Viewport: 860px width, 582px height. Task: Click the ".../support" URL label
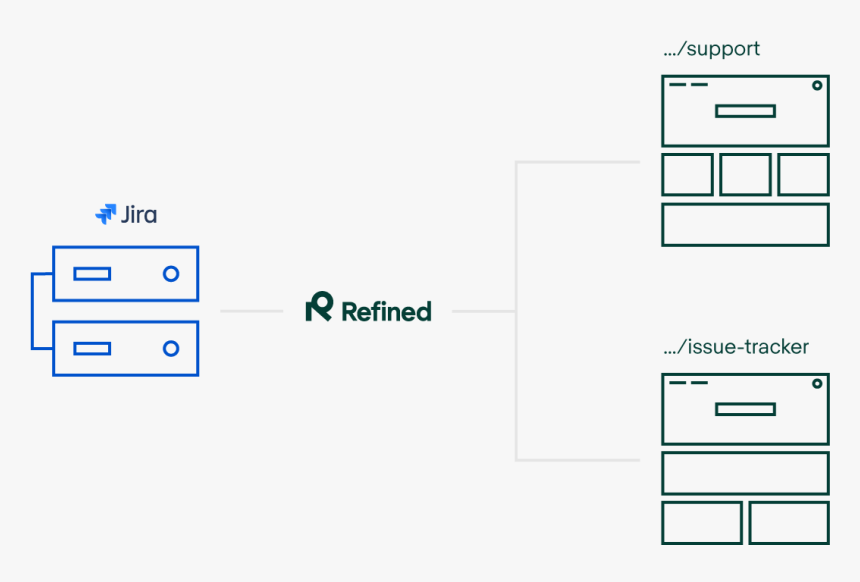click(711, 49)
